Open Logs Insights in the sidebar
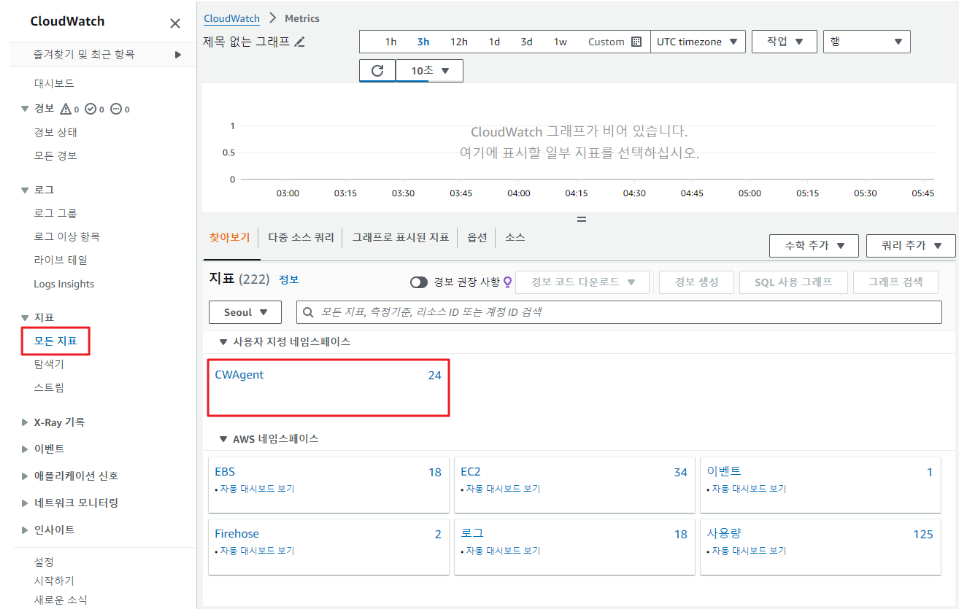 tap(64, 284)
